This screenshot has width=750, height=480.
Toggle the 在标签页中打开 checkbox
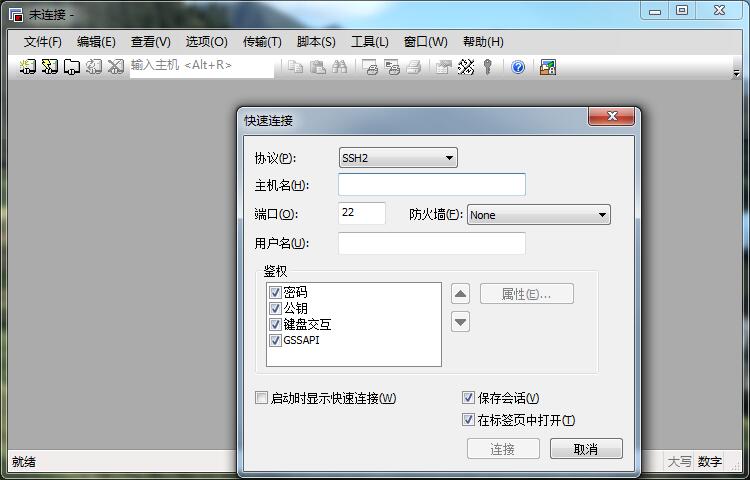tap(468, 420)
